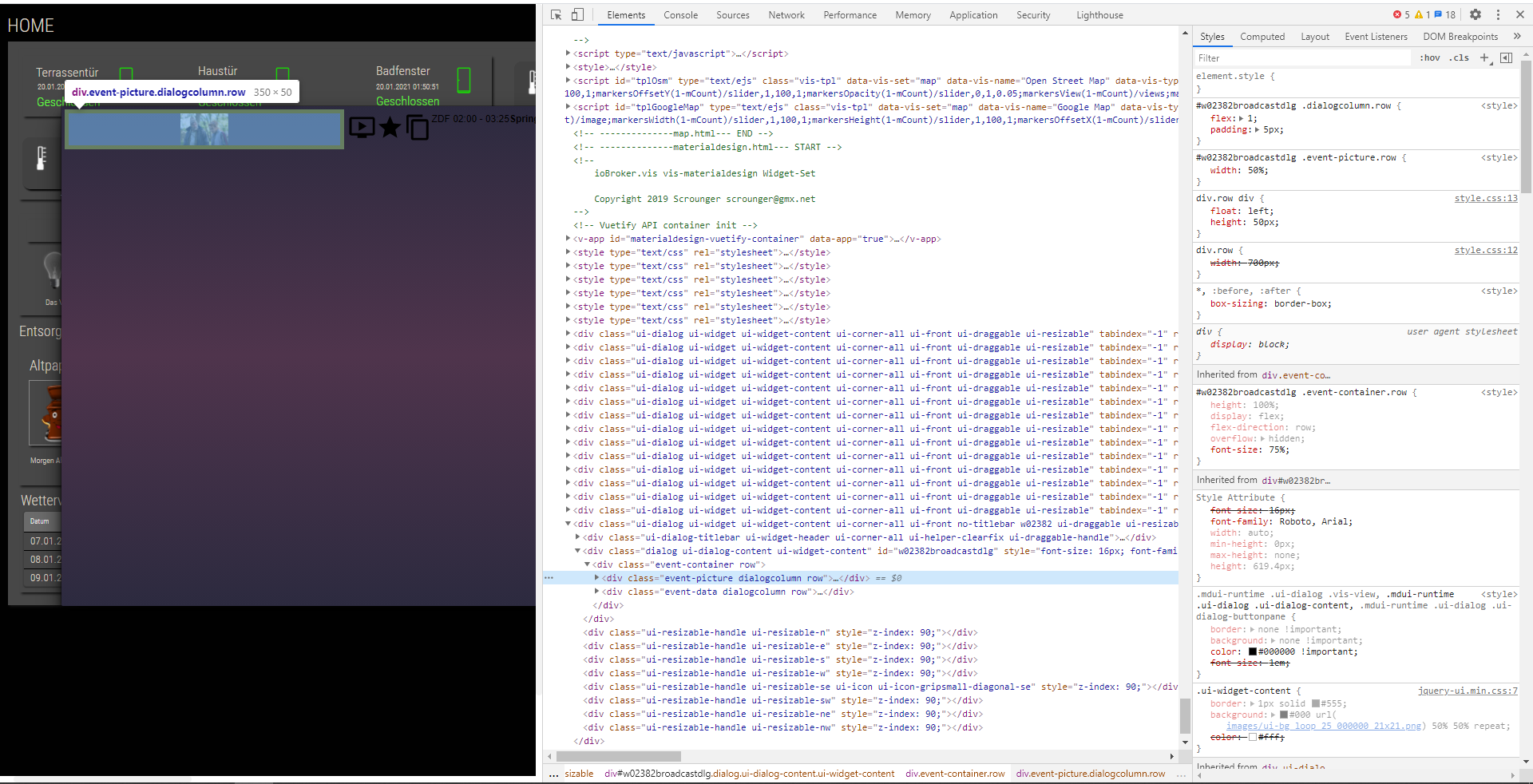Open style.css:12 source link
This screenshot has height=784, width=1533.
[1486, 250]
